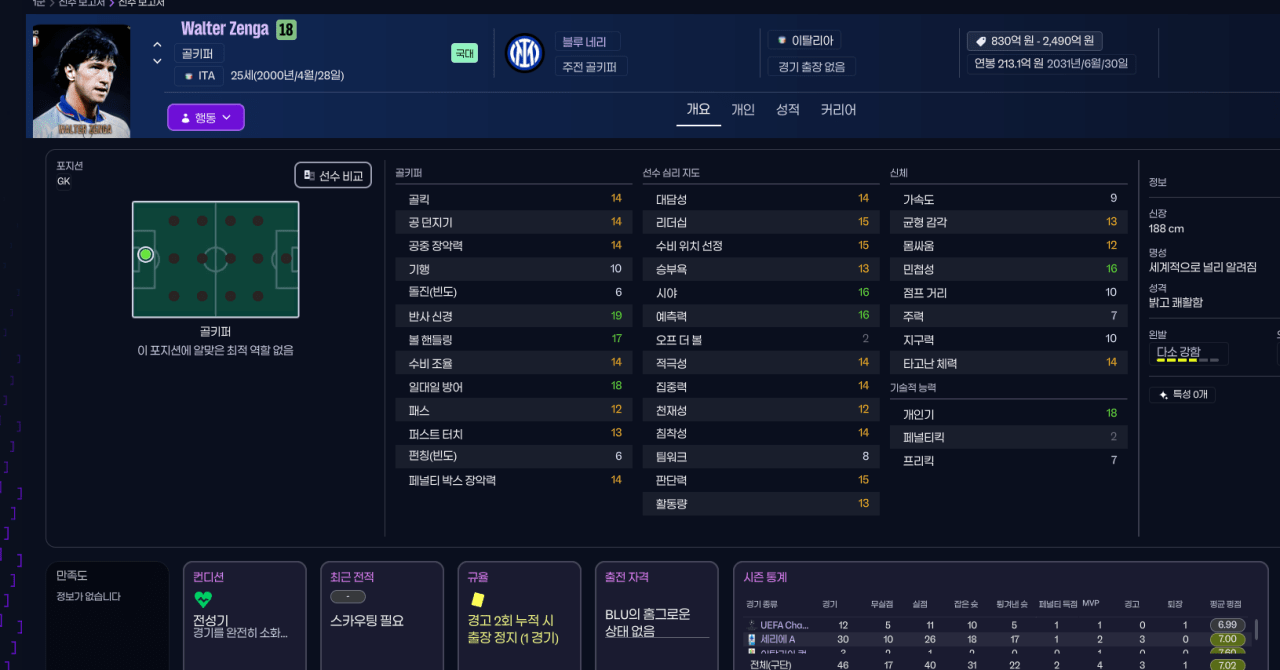
Task: Go to the previous player with the up chevron
Action: point(157,45)
